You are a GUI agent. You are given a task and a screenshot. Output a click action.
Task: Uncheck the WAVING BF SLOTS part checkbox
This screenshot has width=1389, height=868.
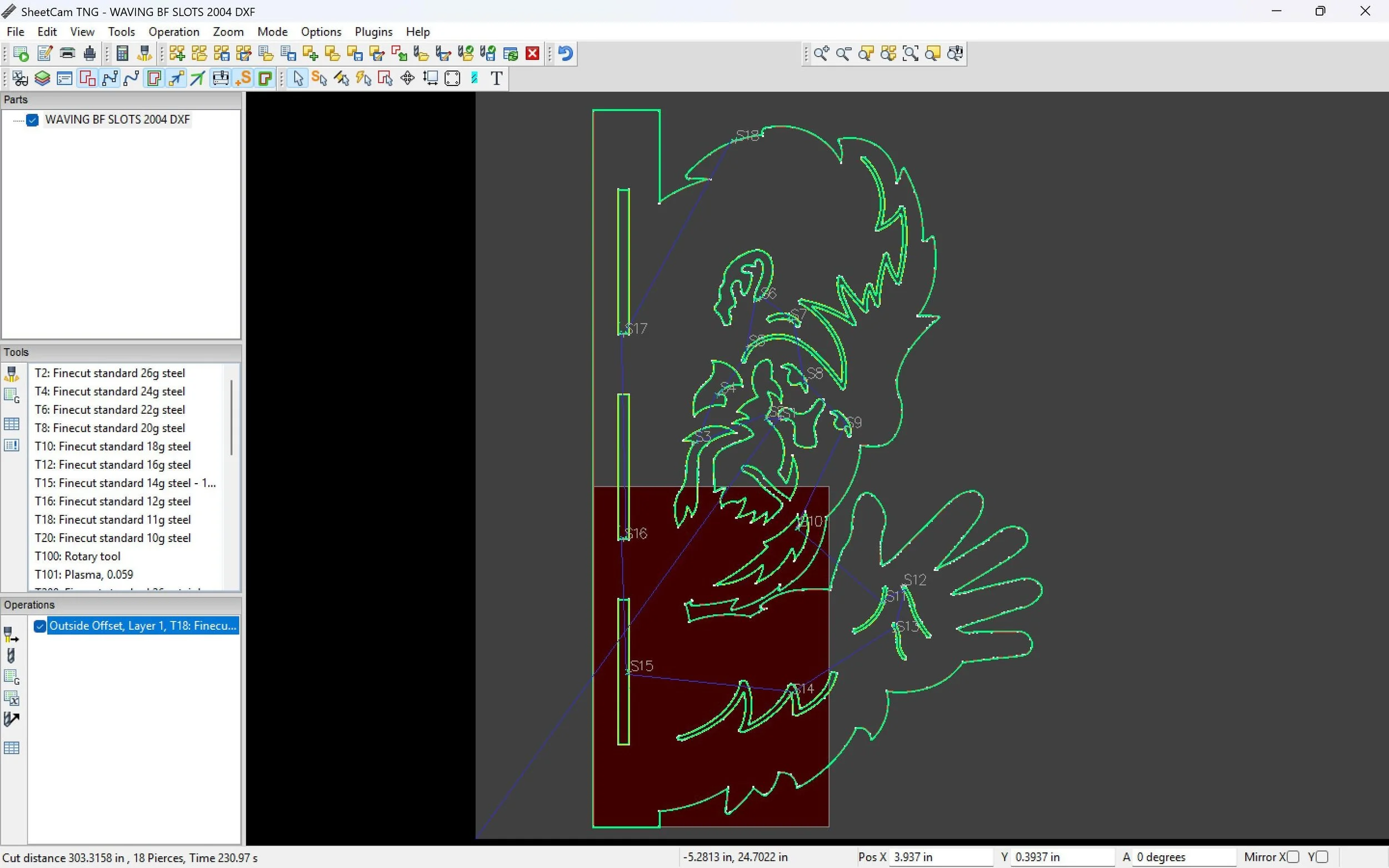tap(33, 120)
